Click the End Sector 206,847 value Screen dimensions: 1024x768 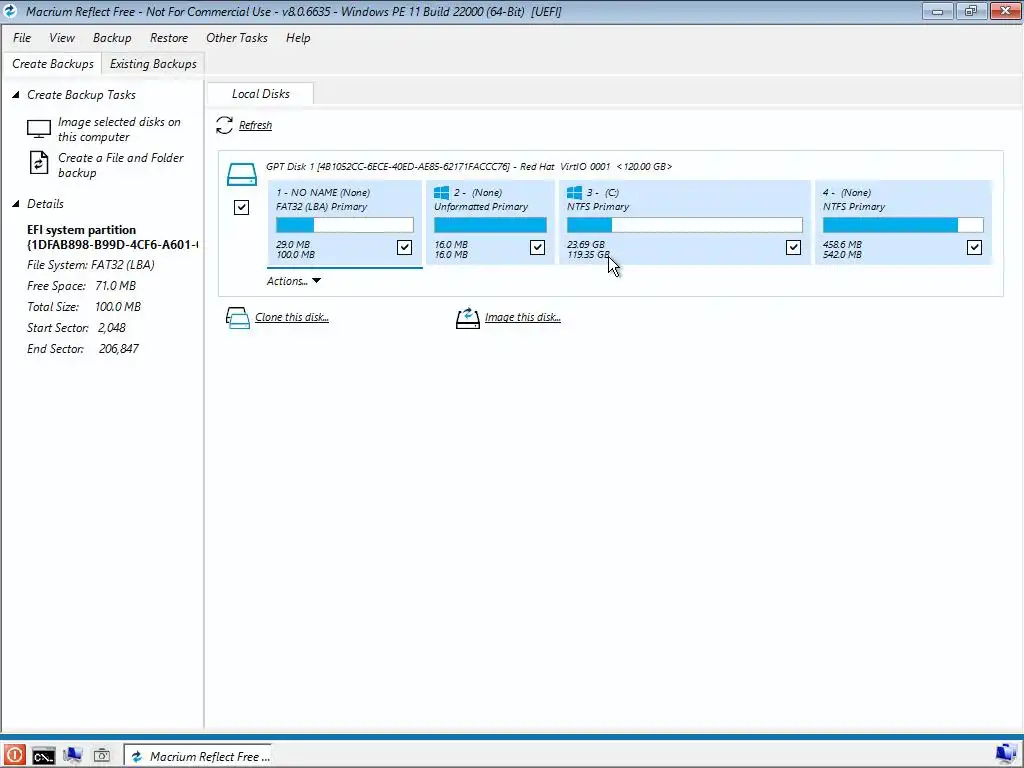pos(119,349)
